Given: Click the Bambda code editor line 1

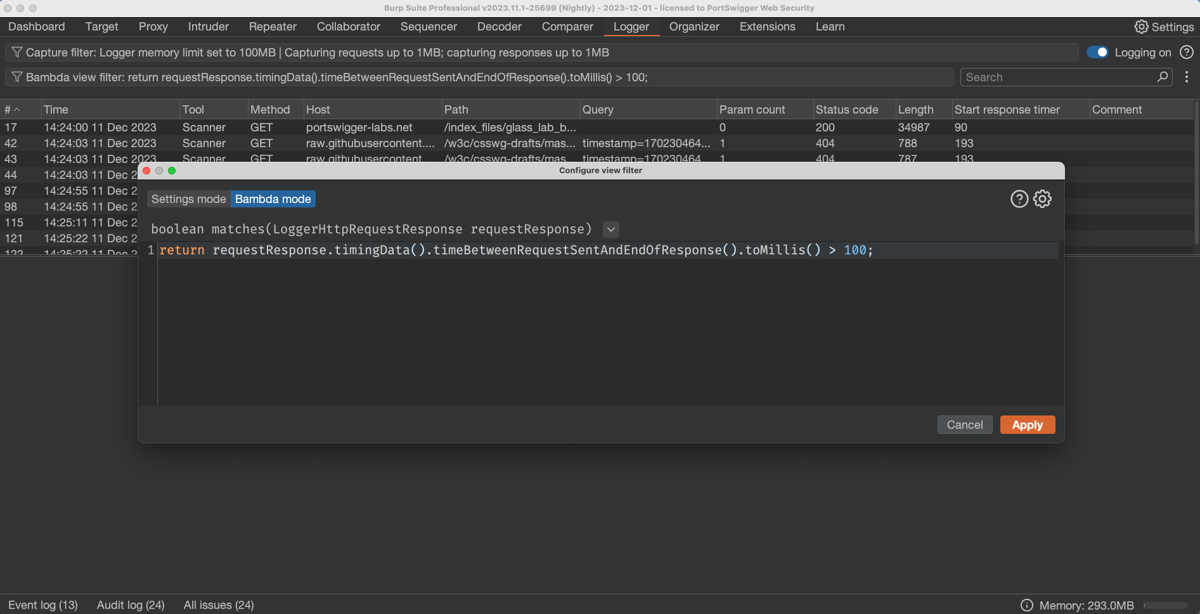Looking at the screenshot, I should 608,250.
